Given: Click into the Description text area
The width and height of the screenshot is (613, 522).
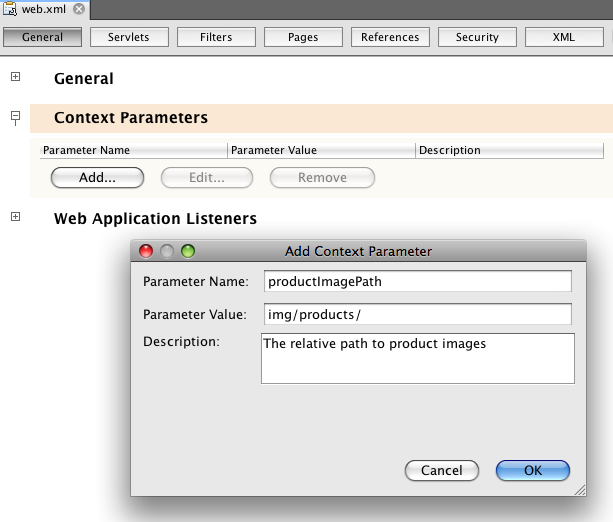Looking at the screenshot, I should point(417,358).
